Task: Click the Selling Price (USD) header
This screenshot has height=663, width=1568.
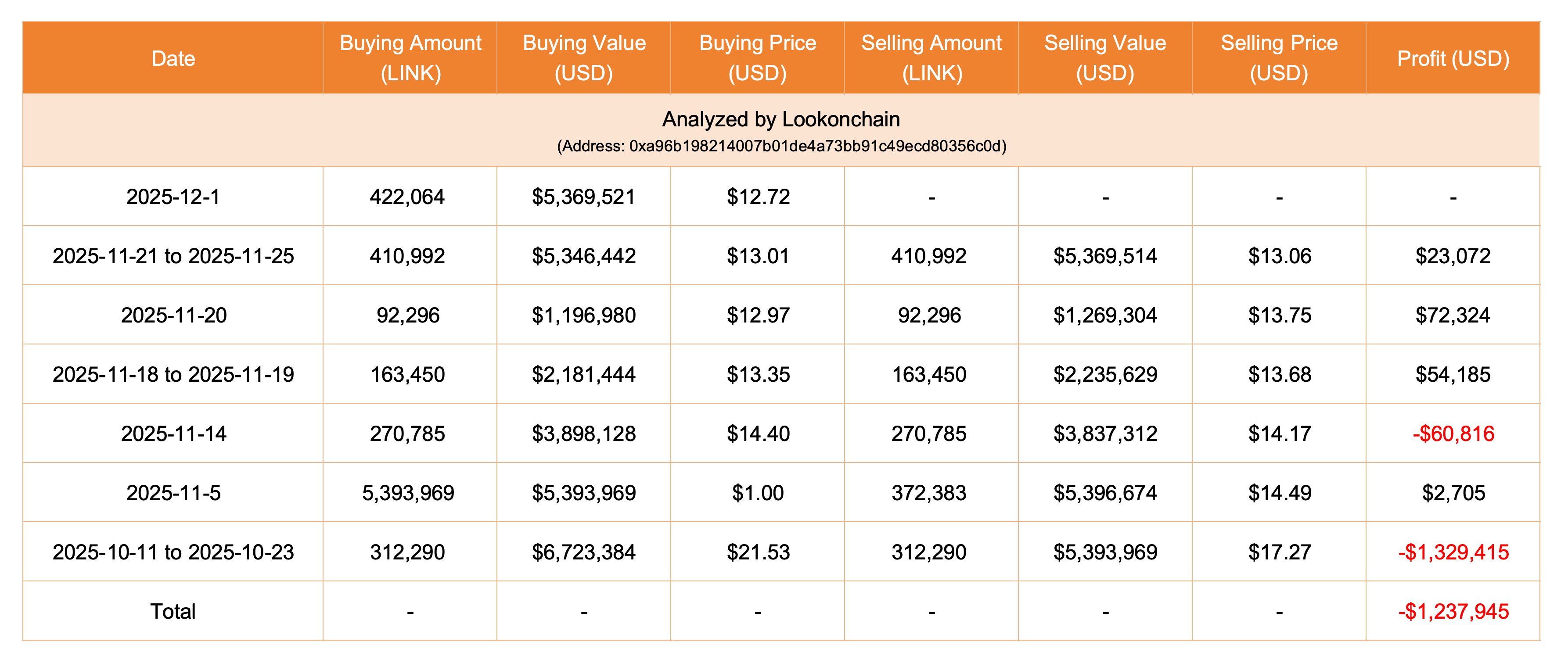Action: pos(1279,58)
